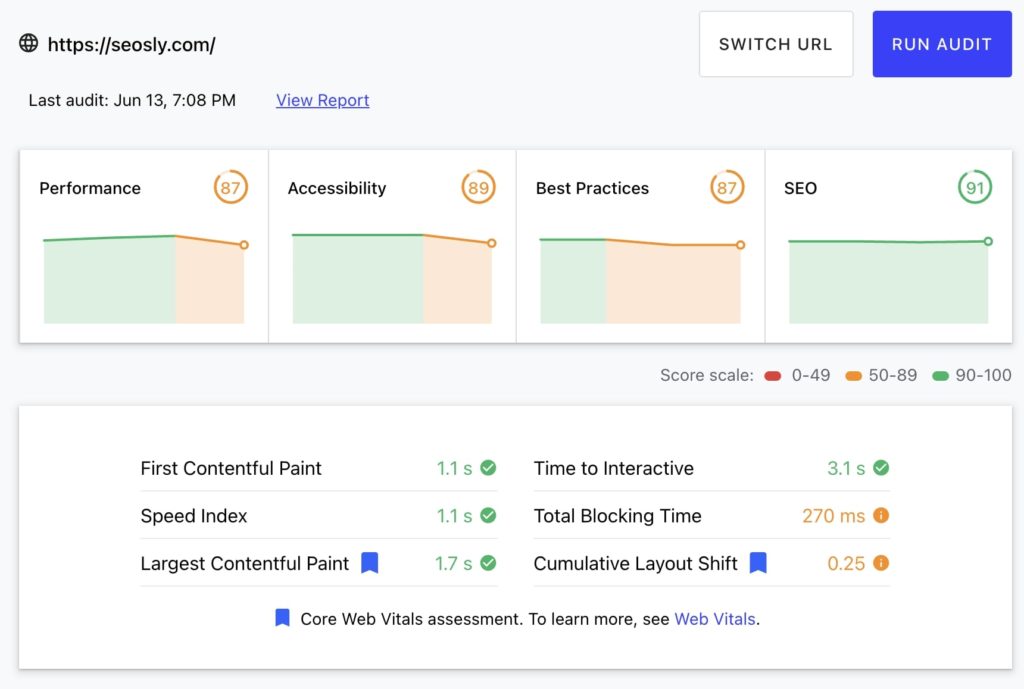The width and height of the screenshot is (1024, 689).
Task: Click green checkmark beside Time to Interactive
Action: pyautogui.click(x=881, y=468)
